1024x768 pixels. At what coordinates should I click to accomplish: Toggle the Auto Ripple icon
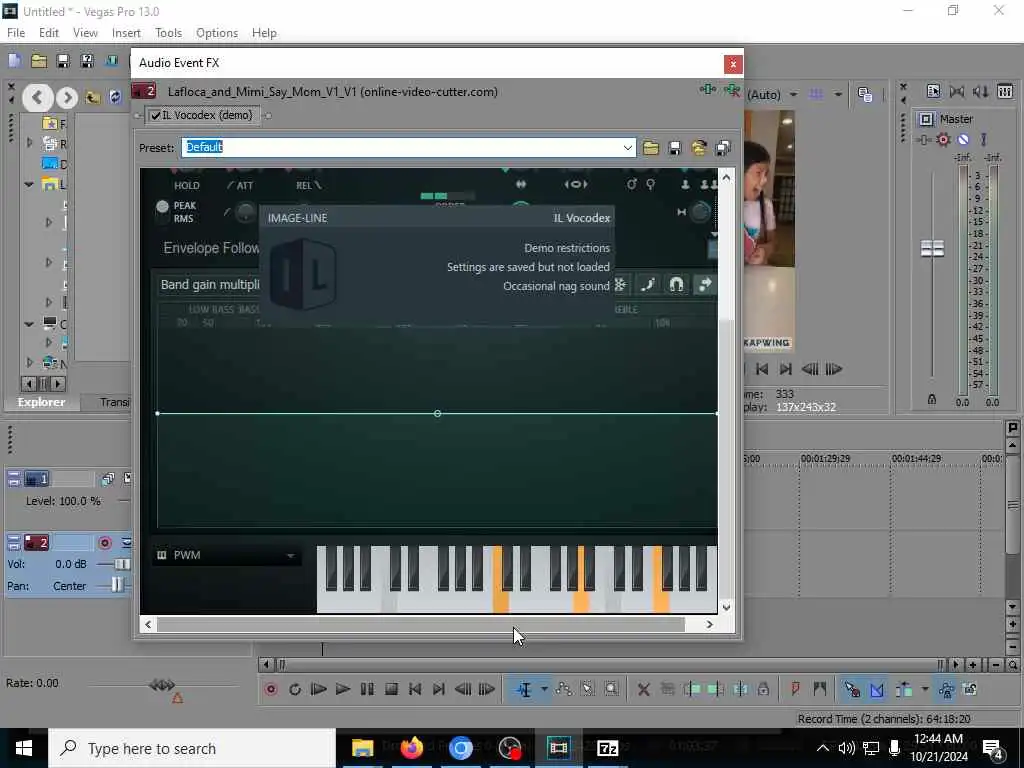904,689
